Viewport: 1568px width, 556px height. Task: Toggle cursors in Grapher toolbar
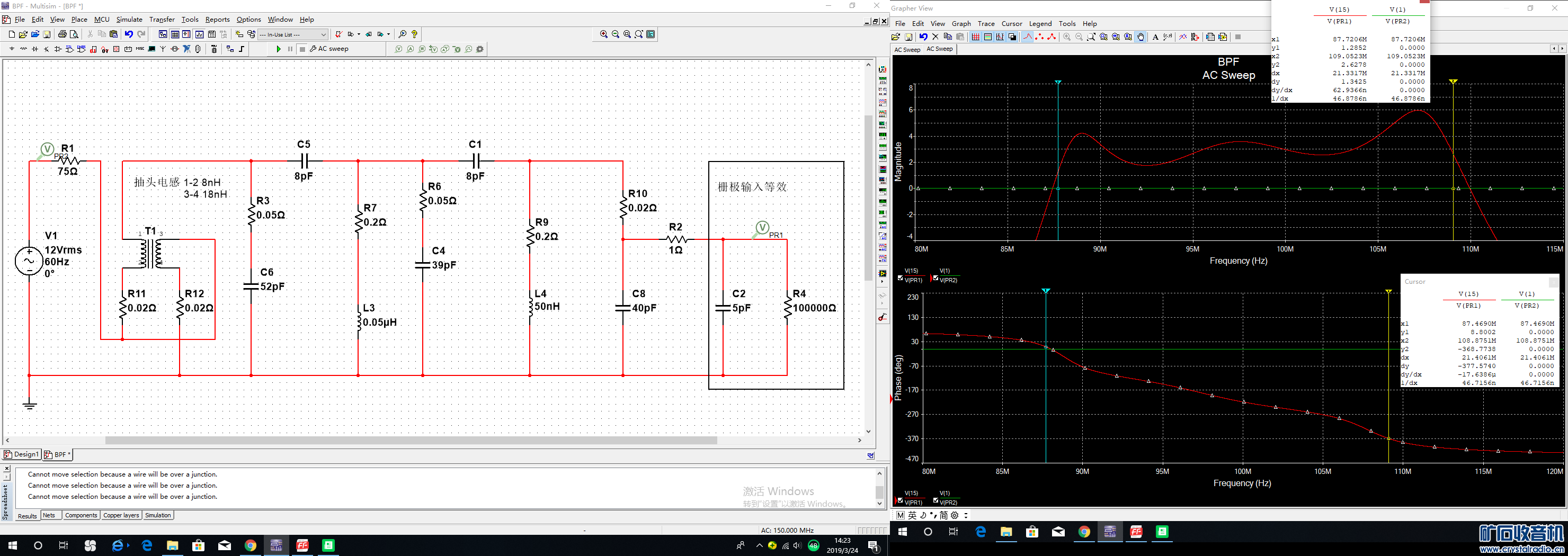(x=1000, y=37)
